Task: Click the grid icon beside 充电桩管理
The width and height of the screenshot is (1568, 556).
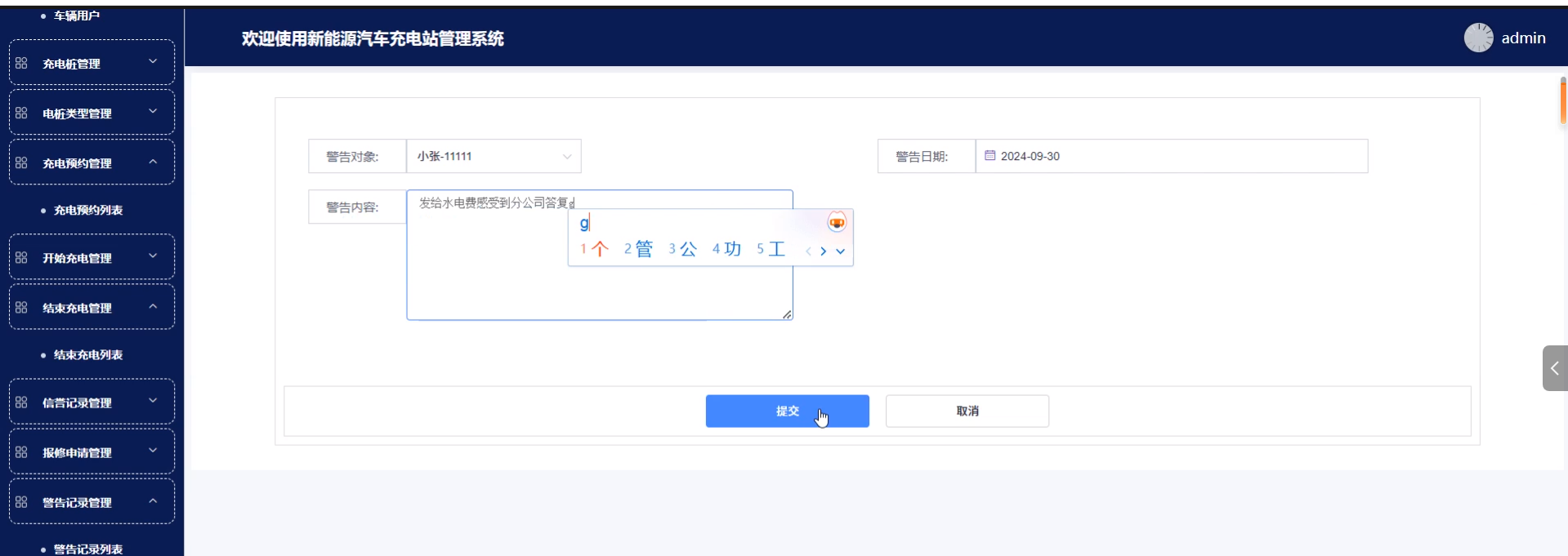Action: 21,63
